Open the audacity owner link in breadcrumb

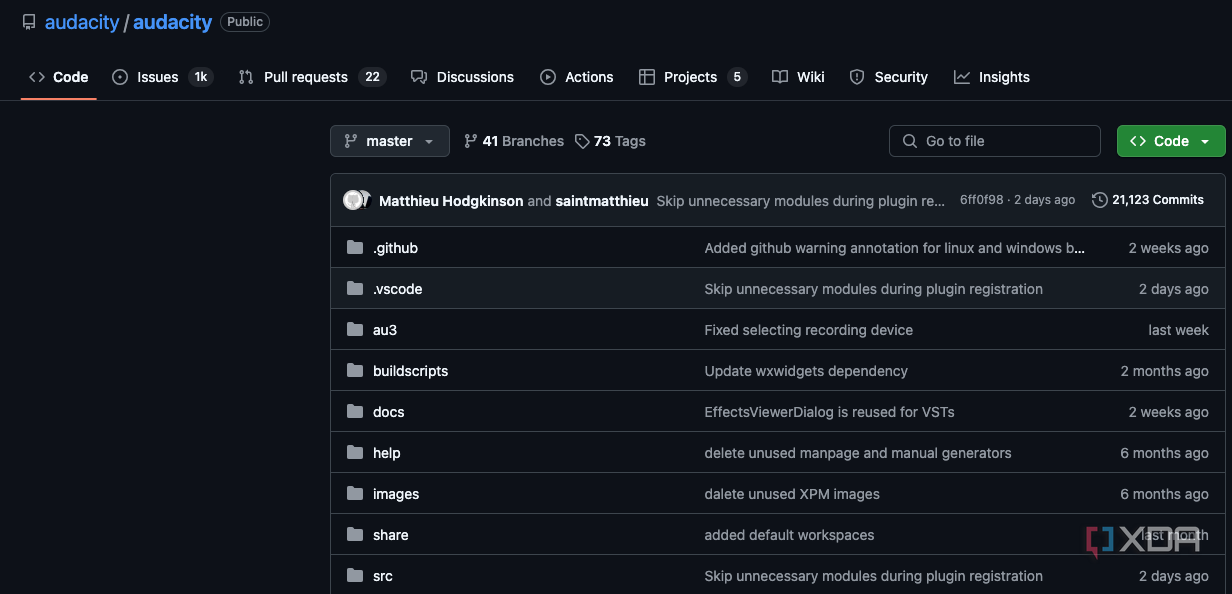82,22
